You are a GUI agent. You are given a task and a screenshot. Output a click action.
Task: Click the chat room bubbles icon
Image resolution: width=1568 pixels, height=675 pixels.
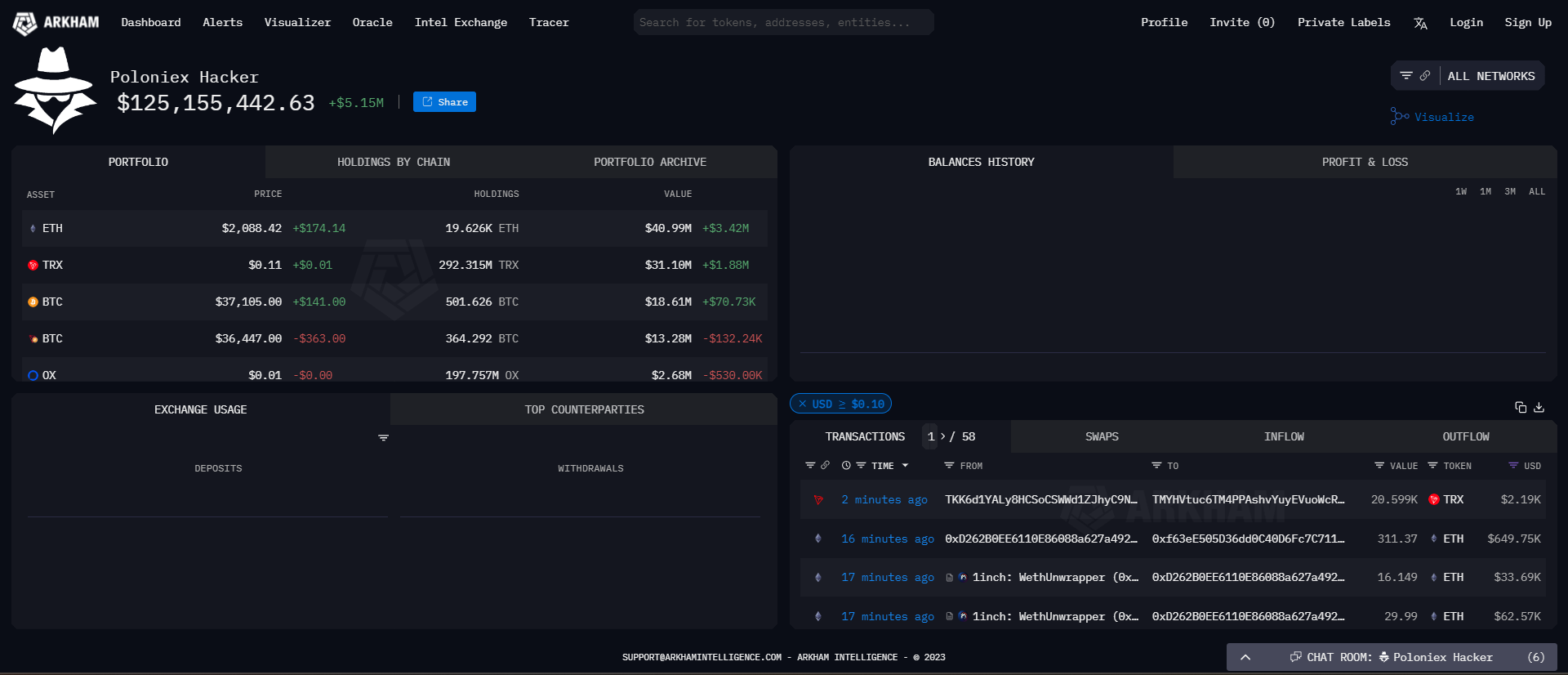tap(1295, 657)
